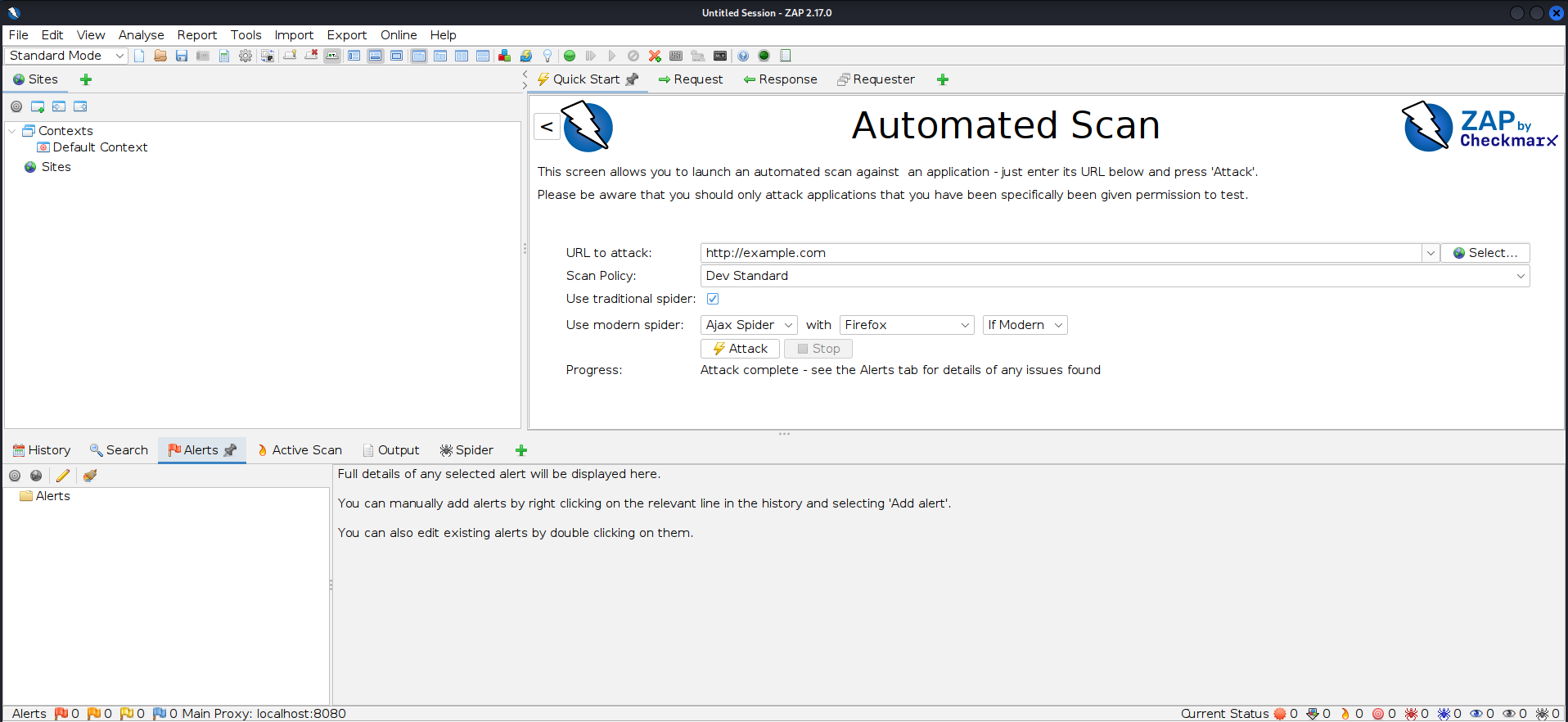1568x722 pixels.
Task: Click the red X Remove Breakpoints icon
Action: click(655, 56)
